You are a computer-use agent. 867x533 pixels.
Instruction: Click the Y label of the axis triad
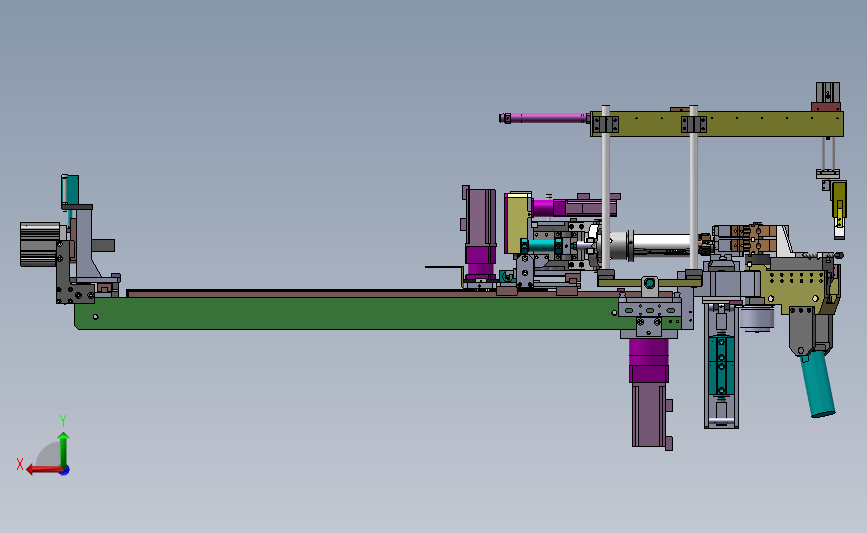tap(62, 421)
